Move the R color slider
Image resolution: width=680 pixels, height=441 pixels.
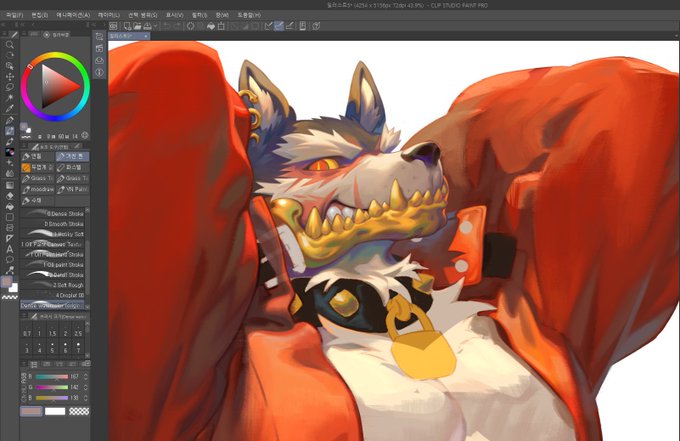coord(52,376)
